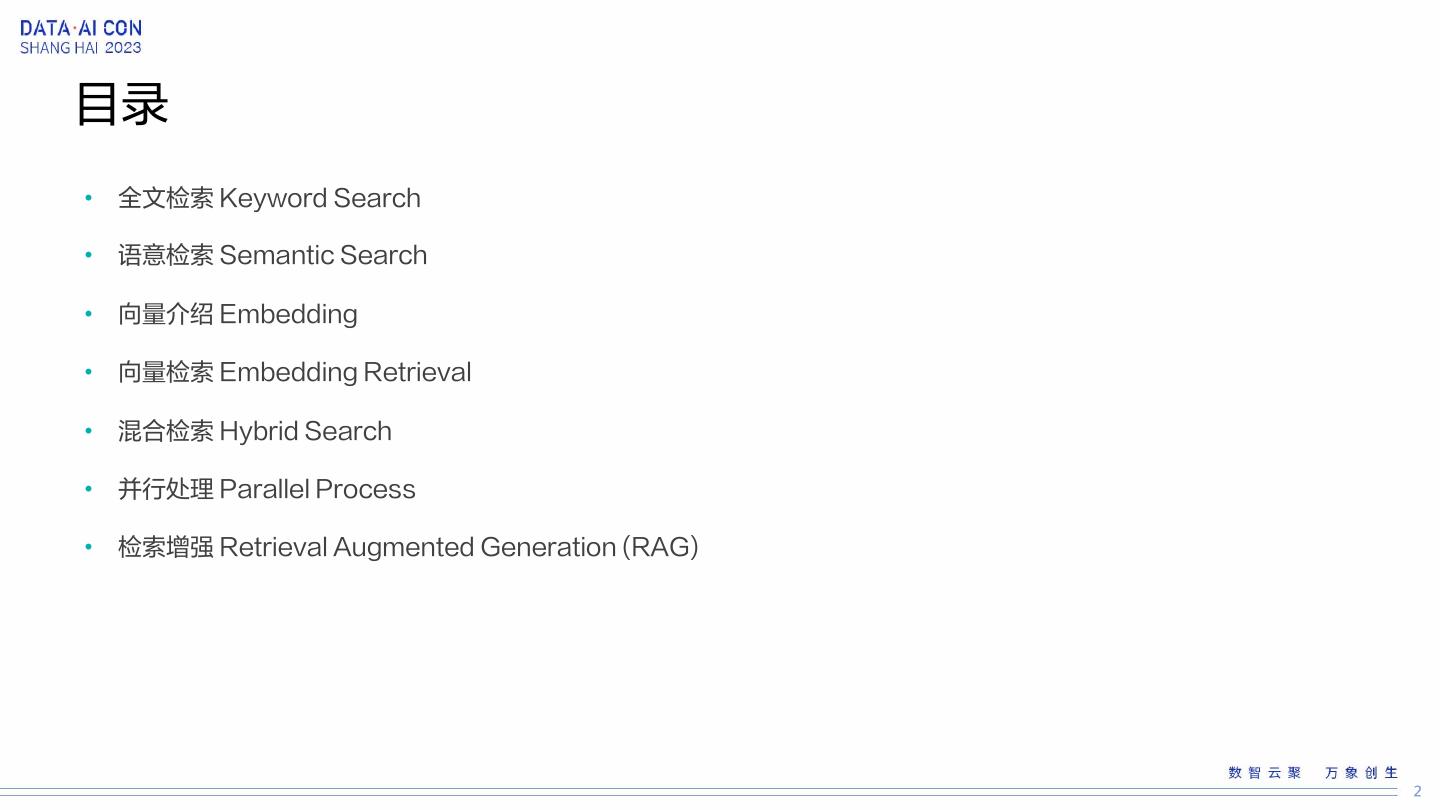Select the 全文检索 Keyword Search item
Screen dimensions: 1440x810
tap(269, 198)
